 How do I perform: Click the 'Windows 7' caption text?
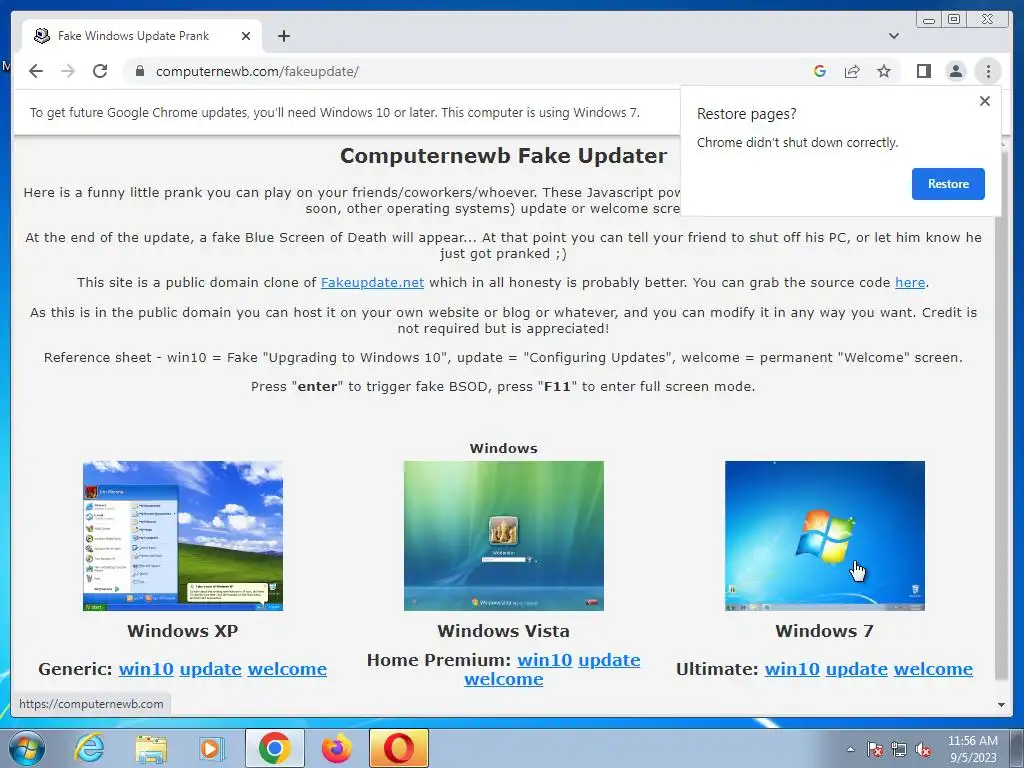[824, 631]
